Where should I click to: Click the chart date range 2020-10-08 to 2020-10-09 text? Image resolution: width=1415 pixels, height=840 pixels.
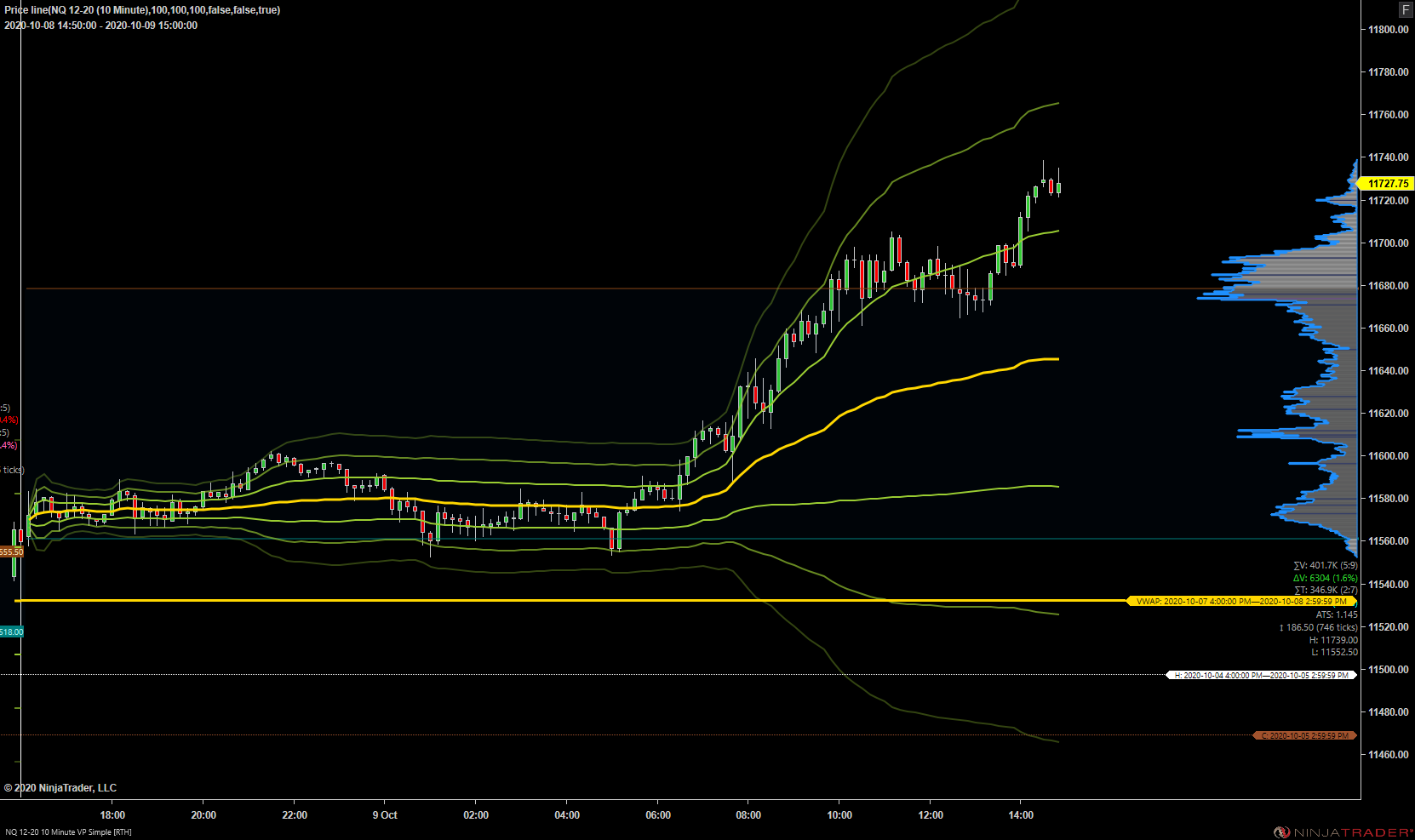click(x=100, y=26)
